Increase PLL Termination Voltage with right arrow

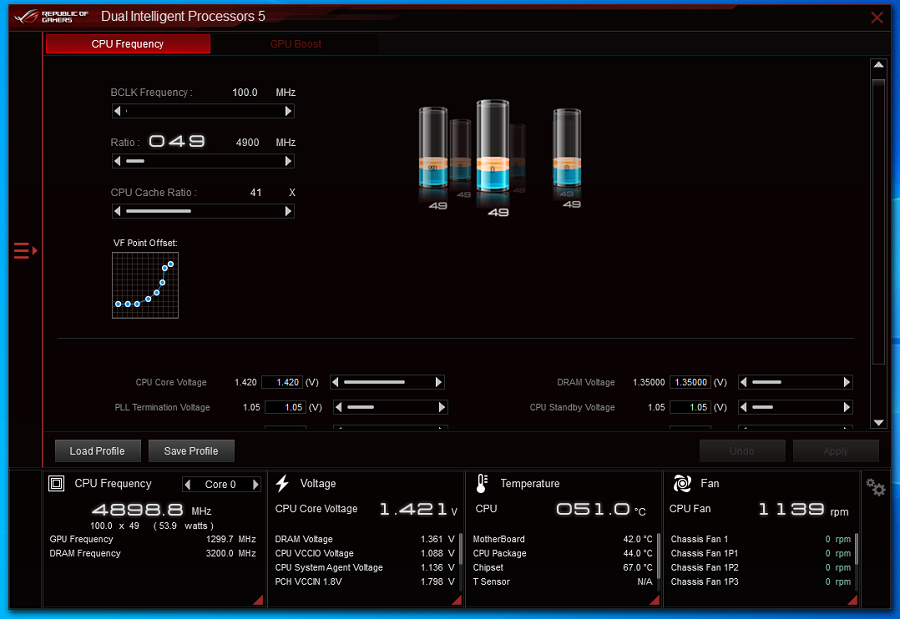point(441,407)
